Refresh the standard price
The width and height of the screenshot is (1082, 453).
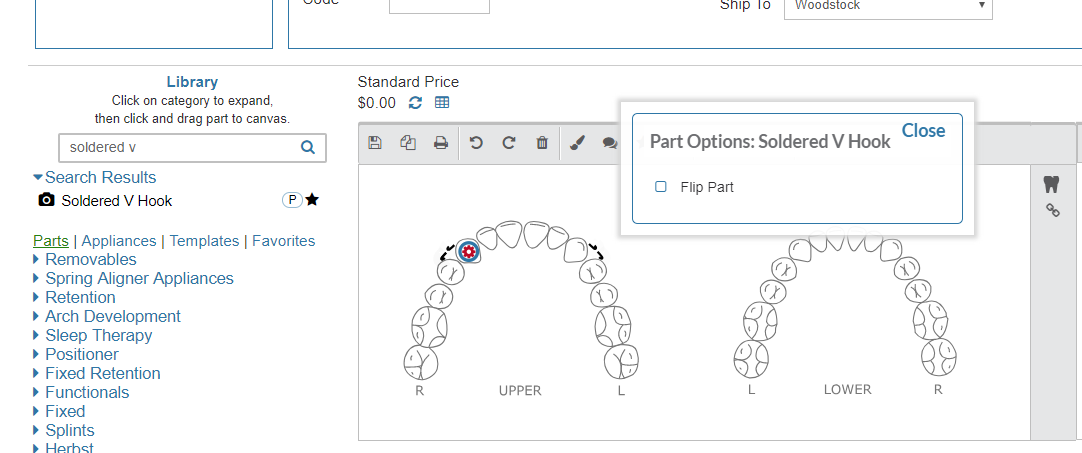415,103
